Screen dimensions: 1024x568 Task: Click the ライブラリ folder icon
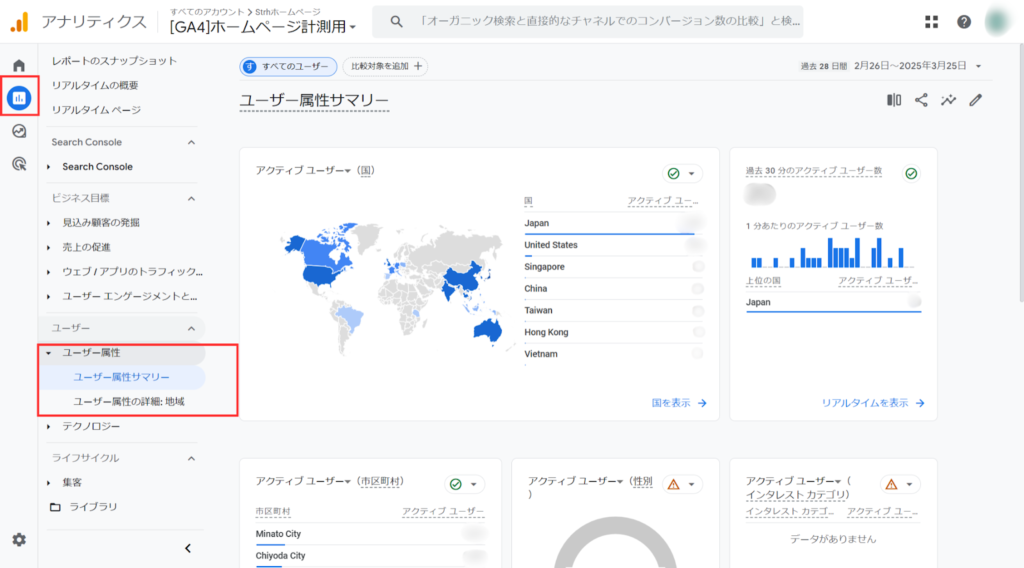coord(56,507)
